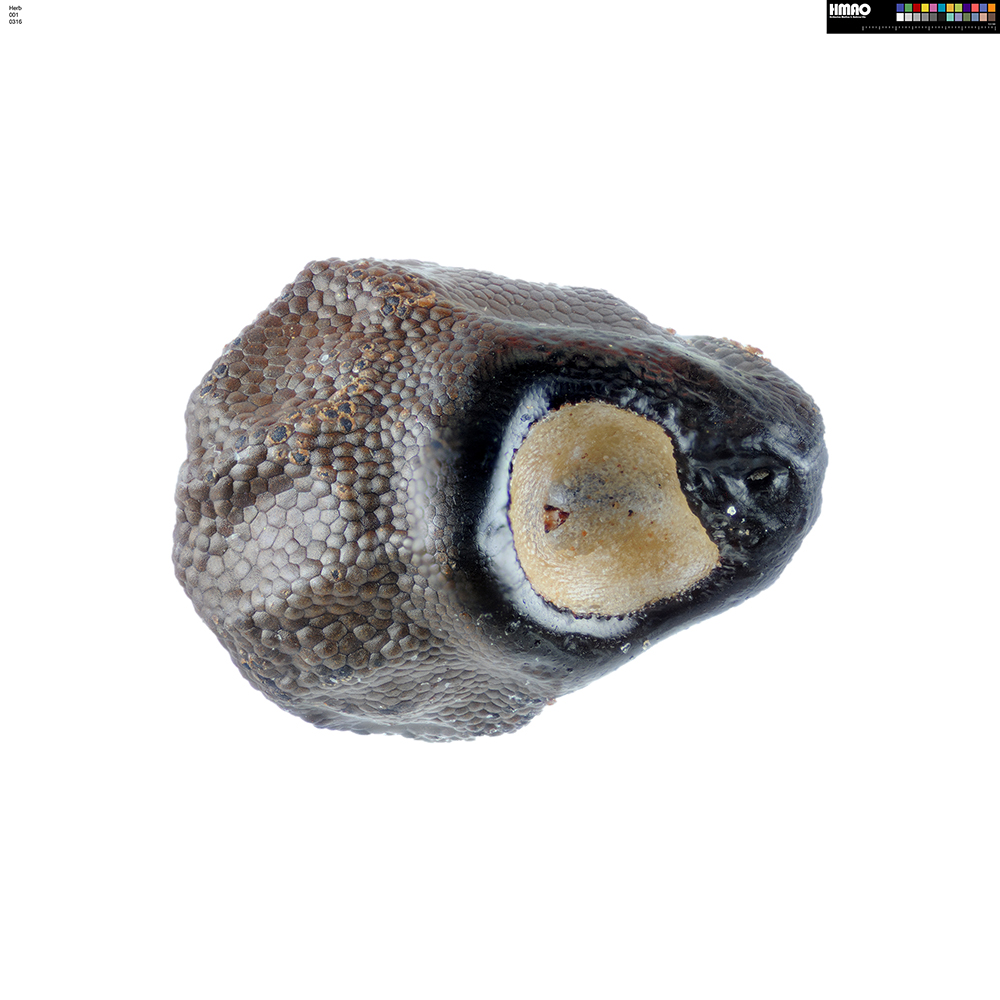Click the cyan color swatch
The height and width of the screenshot is (1000, 1000).
coord(942,8)
